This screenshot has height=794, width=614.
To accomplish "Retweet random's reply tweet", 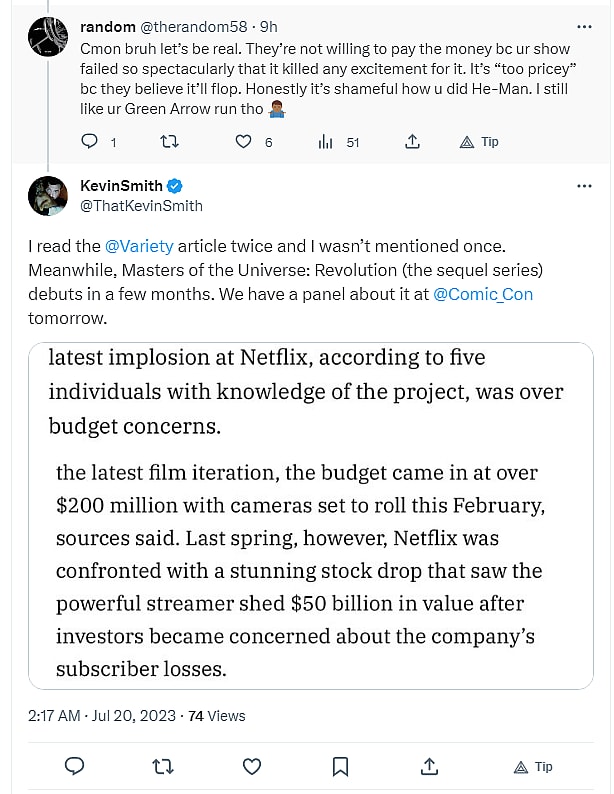I will (x=170, y=142).
